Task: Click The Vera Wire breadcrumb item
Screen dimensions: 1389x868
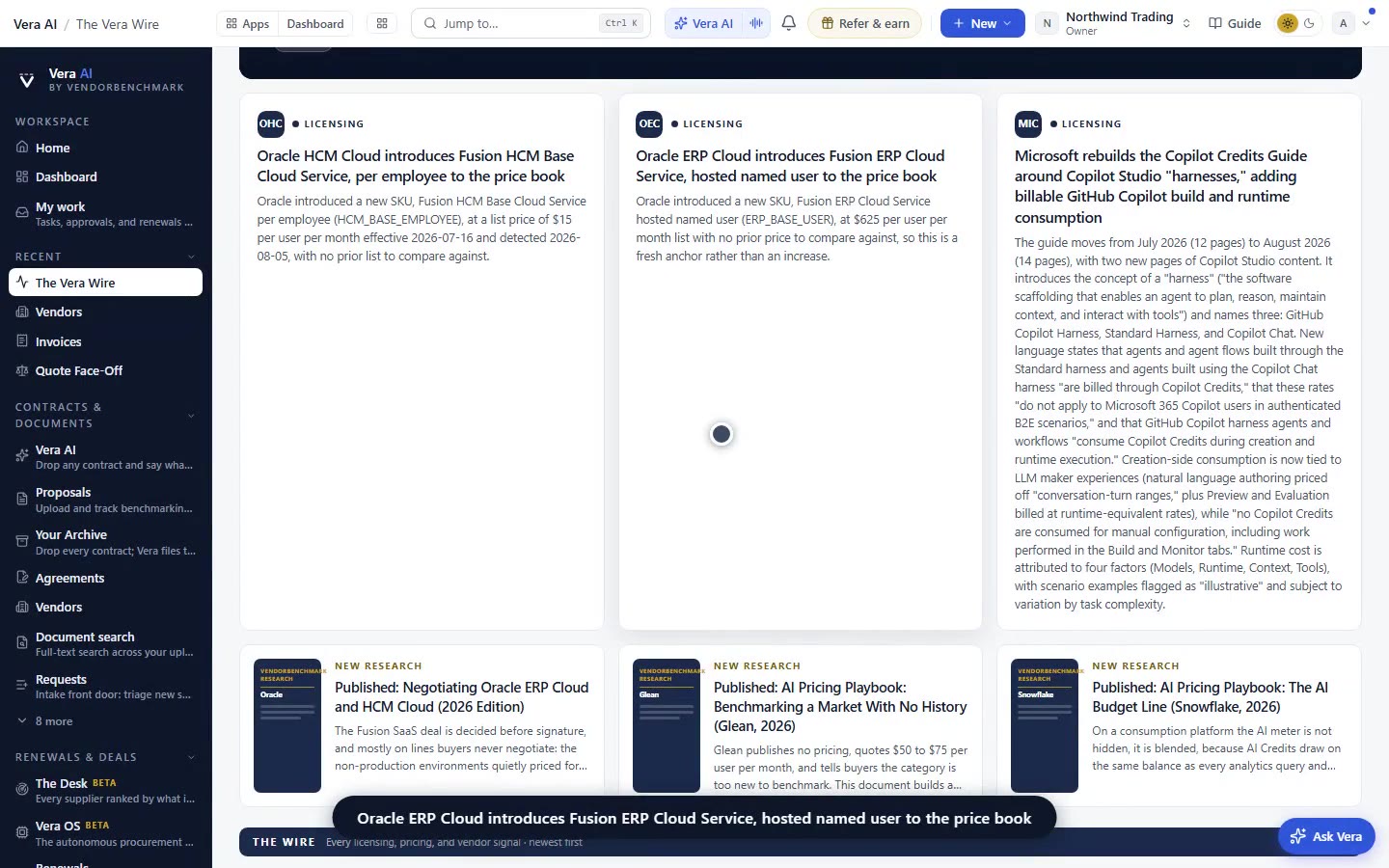Action: pos(118,24)
